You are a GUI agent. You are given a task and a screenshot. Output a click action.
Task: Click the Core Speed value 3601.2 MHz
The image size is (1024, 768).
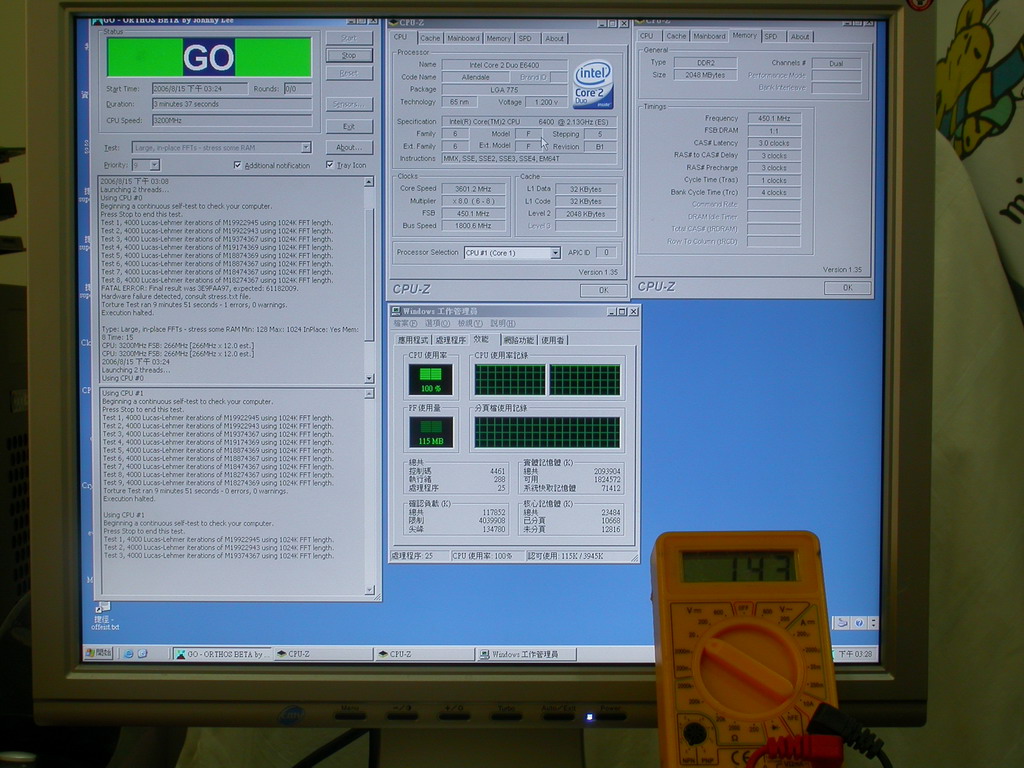pyautogui.click(x=473, y=189)
